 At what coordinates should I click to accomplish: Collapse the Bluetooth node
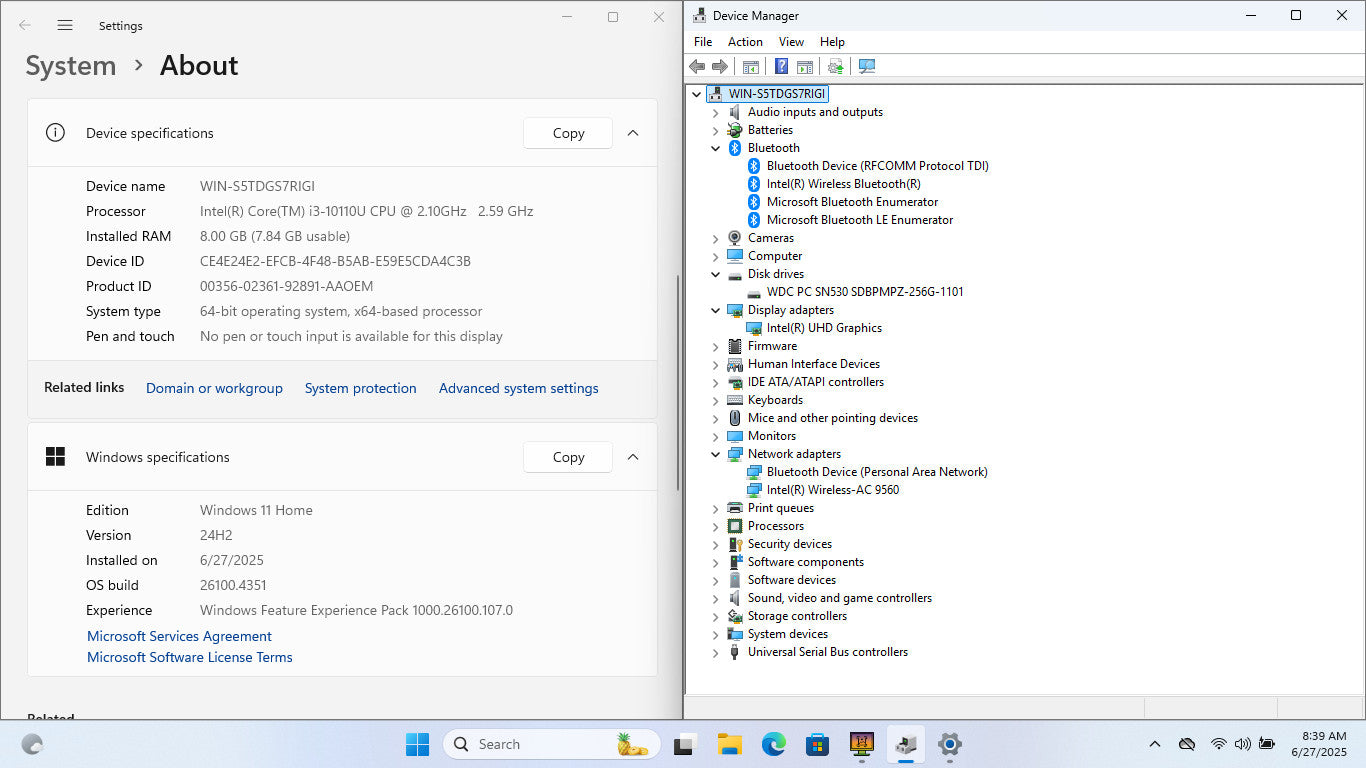pyautogui.click(x=715, y=148)
